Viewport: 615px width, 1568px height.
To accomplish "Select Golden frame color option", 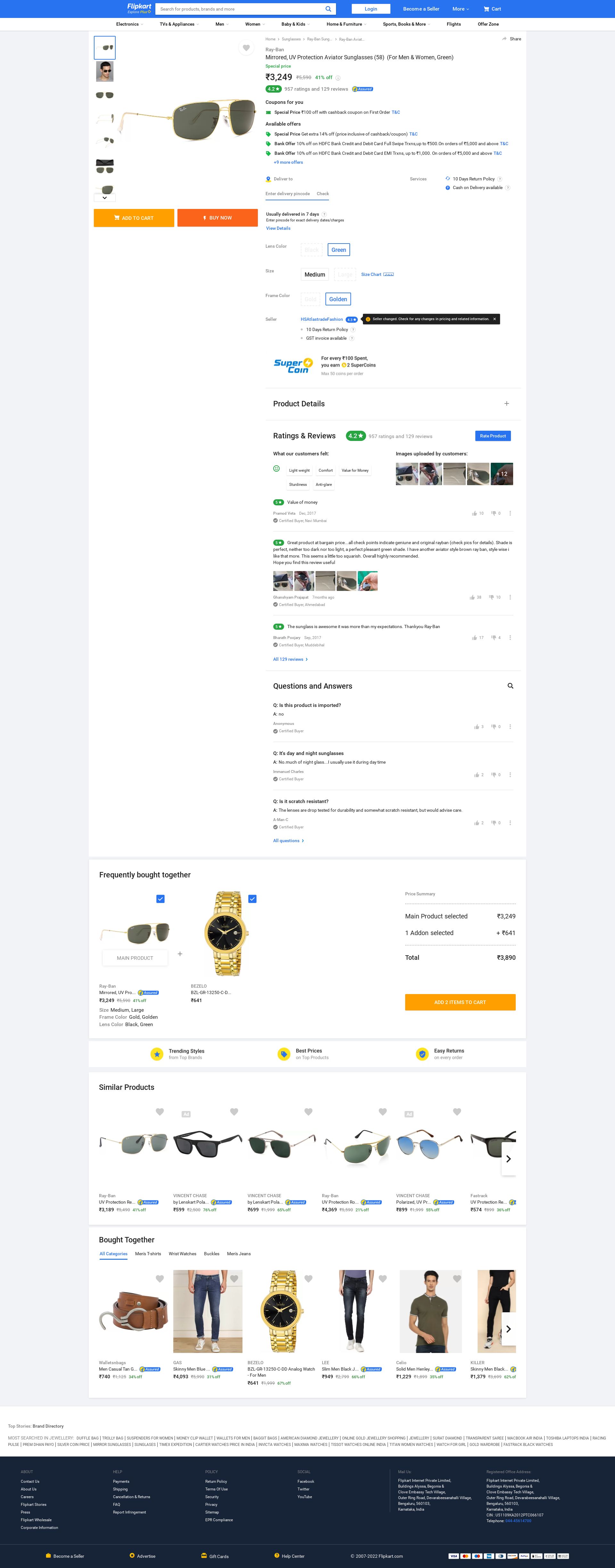I will pyautogui.click(x=338, y=300).
